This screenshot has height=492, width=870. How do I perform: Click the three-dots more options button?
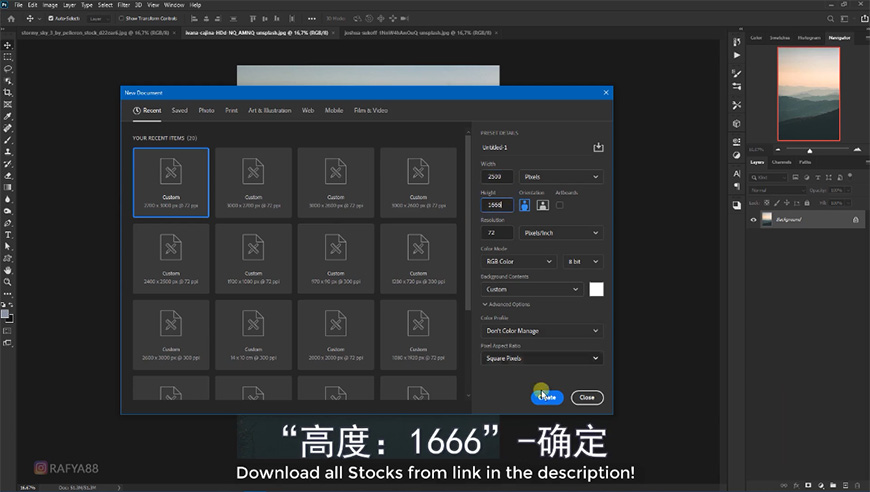pyautogui.click(x=312, y=18)
